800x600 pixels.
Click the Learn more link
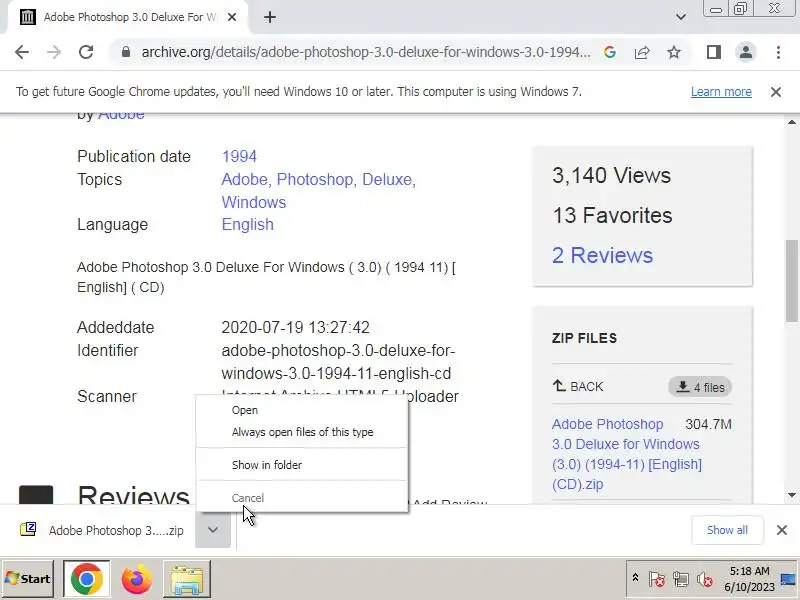(721, 92)
